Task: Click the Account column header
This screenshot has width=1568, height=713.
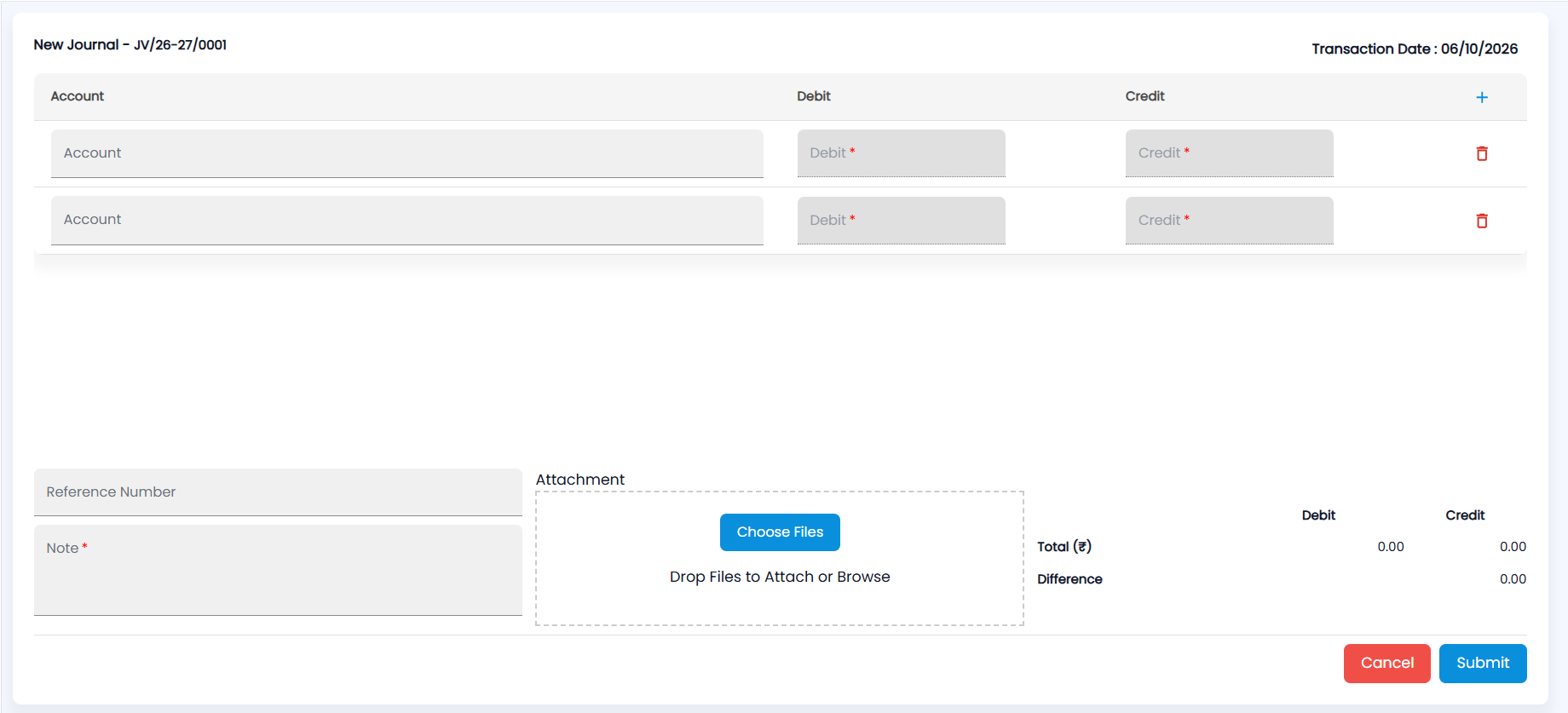Action: [78, 96]
